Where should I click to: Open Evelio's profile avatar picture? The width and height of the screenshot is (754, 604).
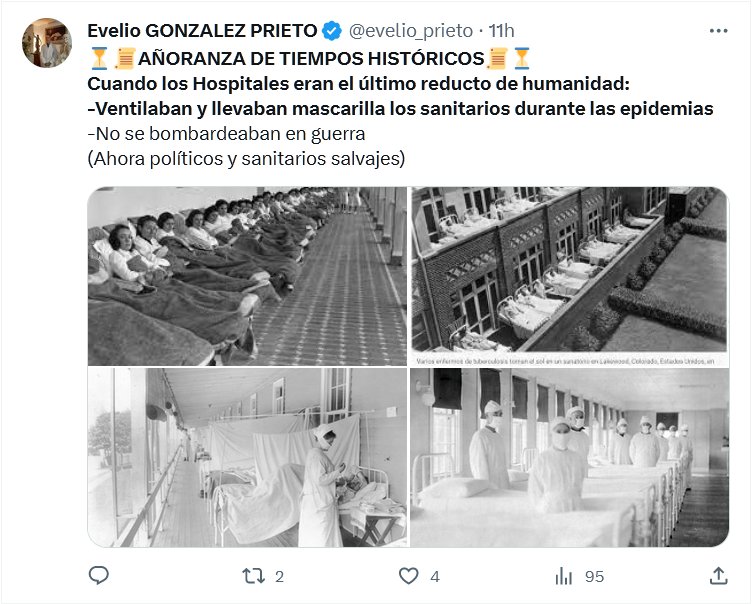[47, 43]
